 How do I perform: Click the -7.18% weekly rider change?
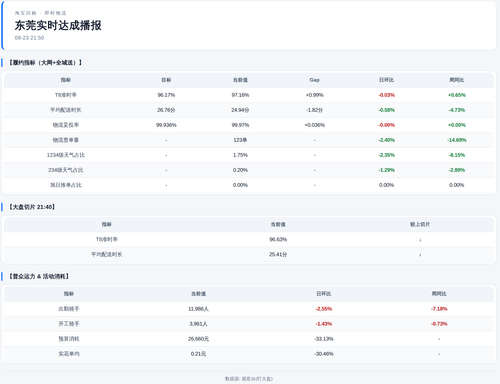pos(439,309)
